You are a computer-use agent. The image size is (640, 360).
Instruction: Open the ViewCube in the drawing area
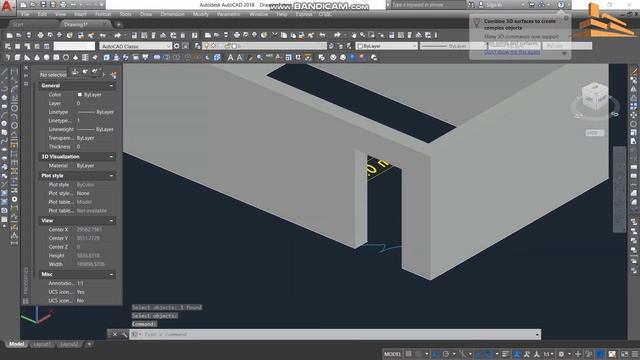[595, 97]
